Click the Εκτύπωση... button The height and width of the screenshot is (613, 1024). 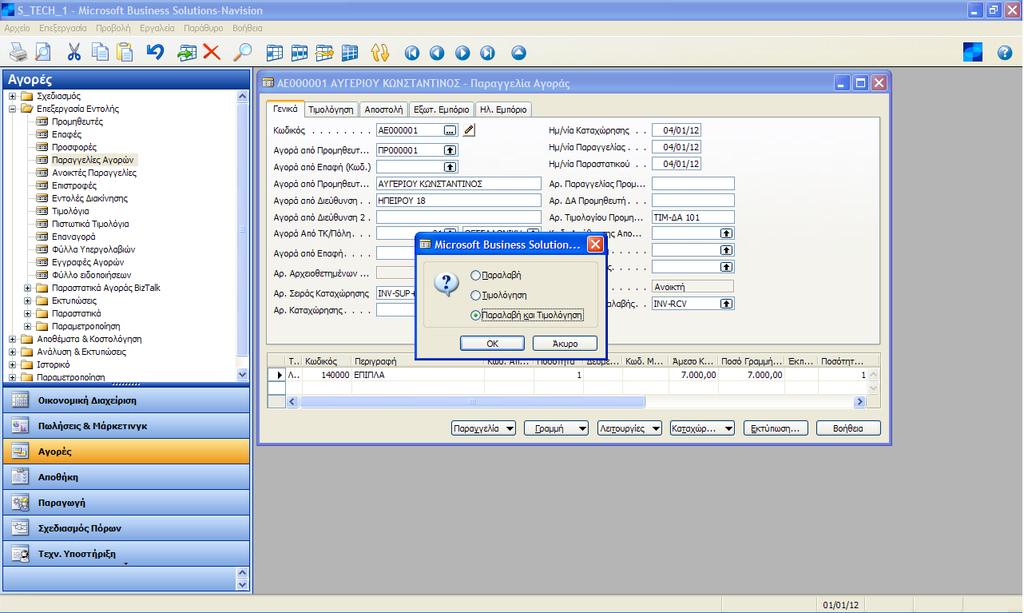(x=776, y=428)
